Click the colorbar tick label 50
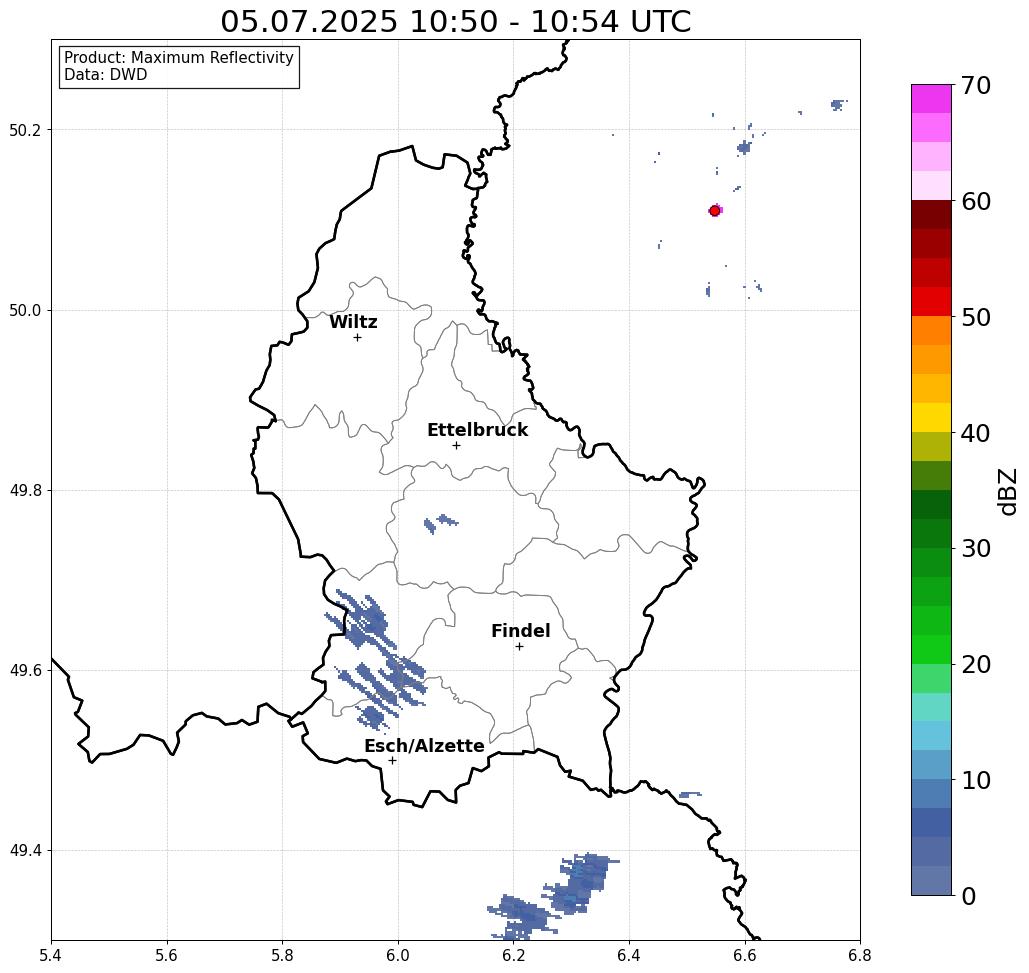 click(x=975, y=318)
